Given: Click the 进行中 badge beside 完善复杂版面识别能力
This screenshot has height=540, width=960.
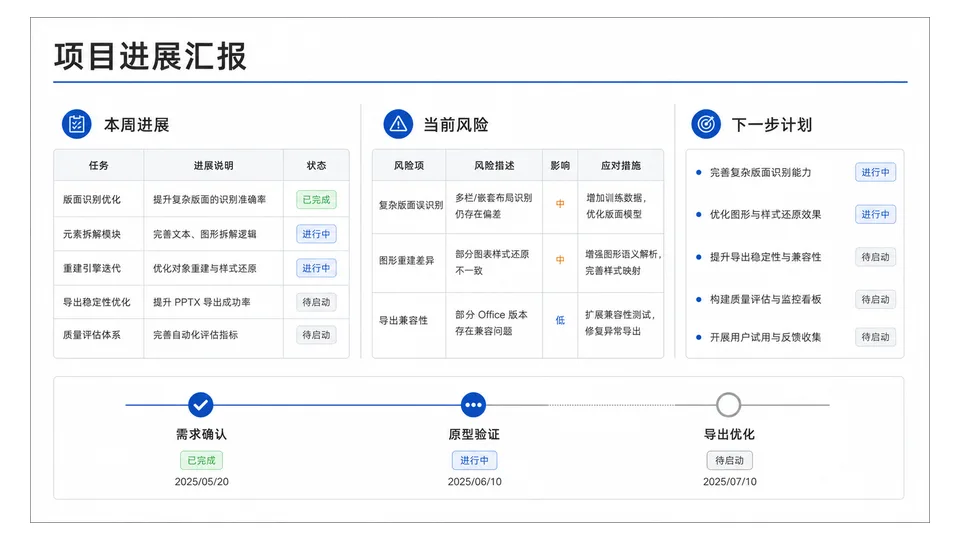Looking at the screenshot, I should (x=876, y=172).
